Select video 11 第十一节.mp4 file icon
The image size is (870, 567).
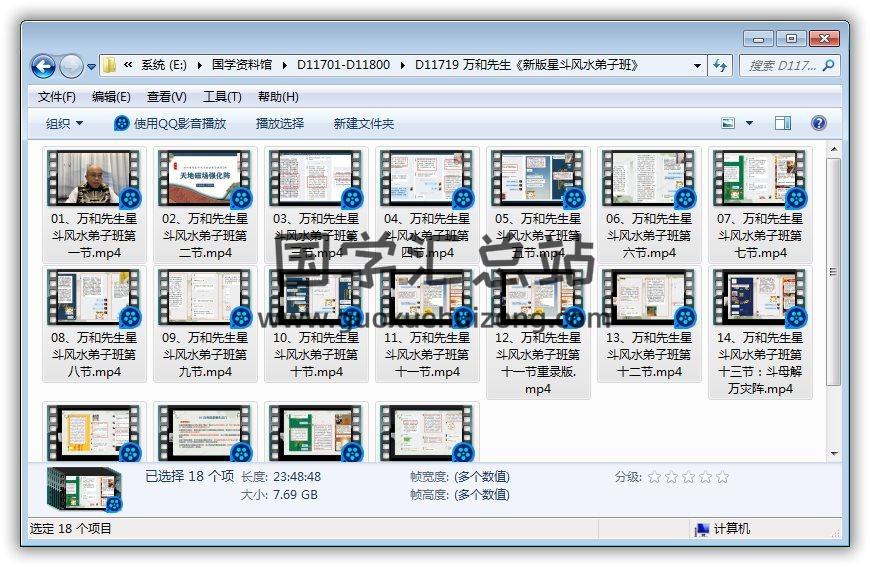pyautogui.click(x=427, y=297)
